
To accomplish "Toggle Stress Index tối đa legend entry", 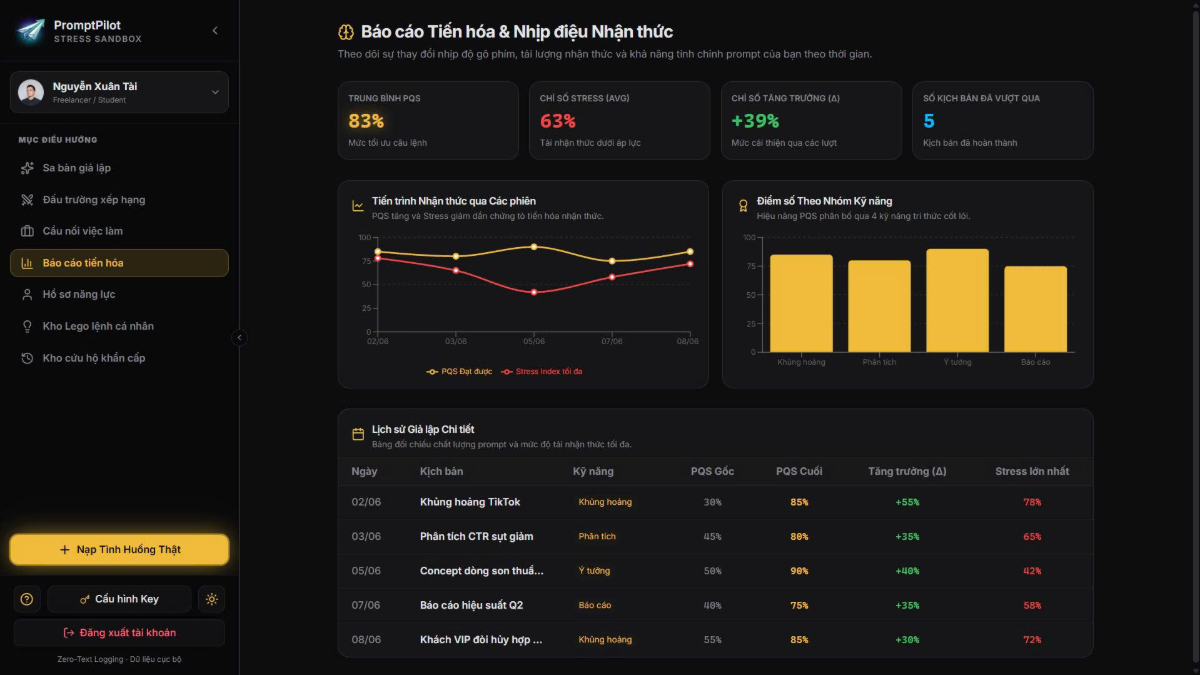I will (x=543, y=371).
